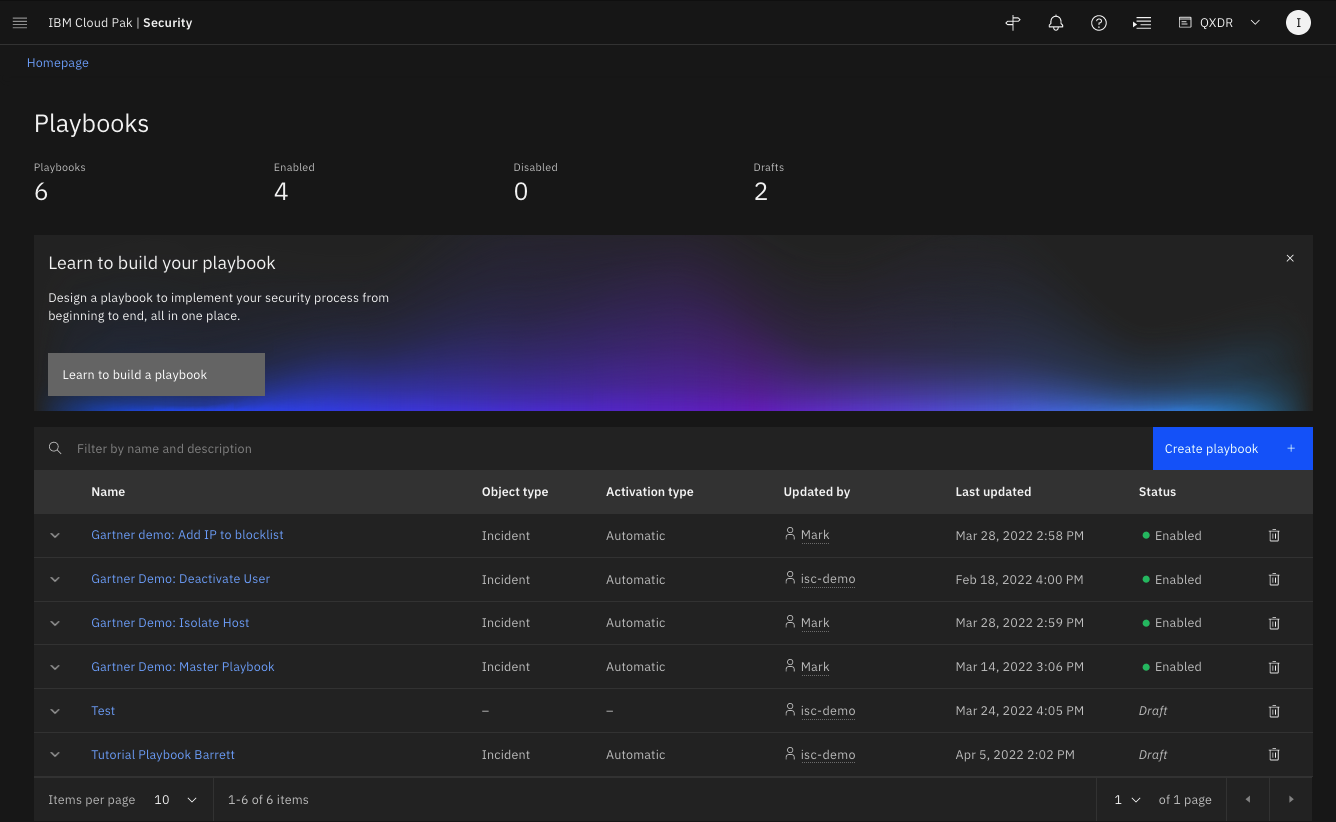Open the user profile avatar
The height and width of the screenshot is (822, 1336).
pyautogui.click(x=1297, y=23)
